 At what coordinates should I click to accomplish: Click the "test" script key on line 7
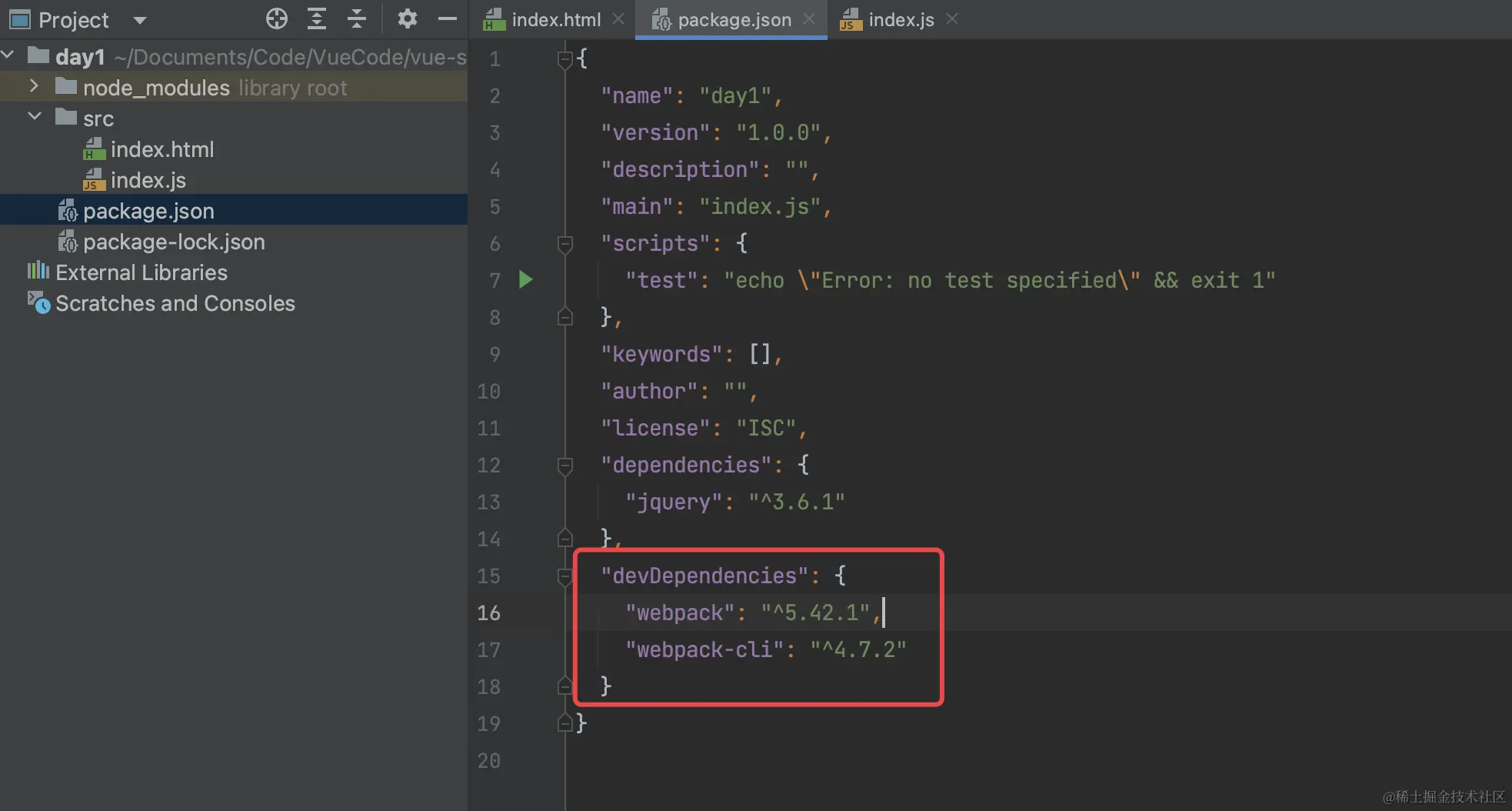pyautogui.click(x=661, y=280)
